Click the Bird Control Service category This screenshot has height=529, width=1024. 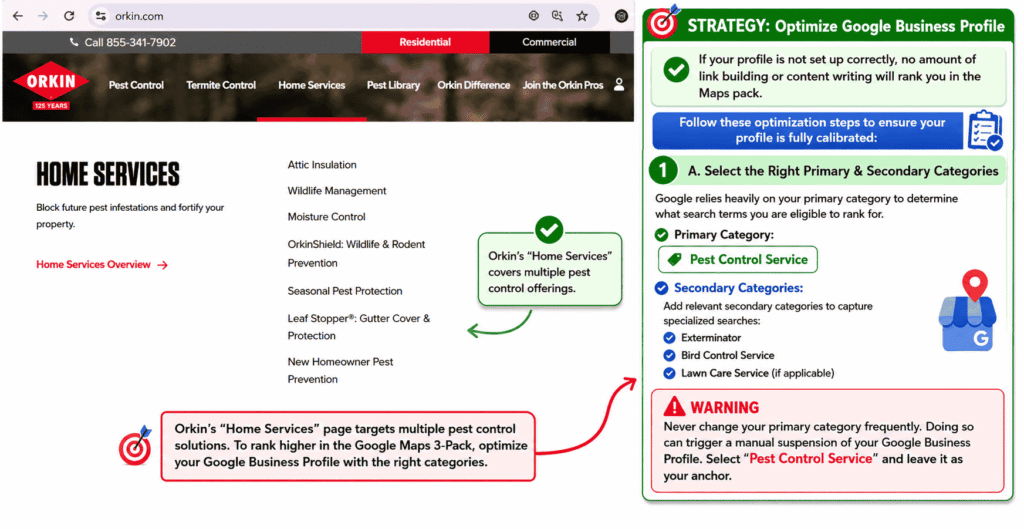pyautogui.click(x=728, y=355)
